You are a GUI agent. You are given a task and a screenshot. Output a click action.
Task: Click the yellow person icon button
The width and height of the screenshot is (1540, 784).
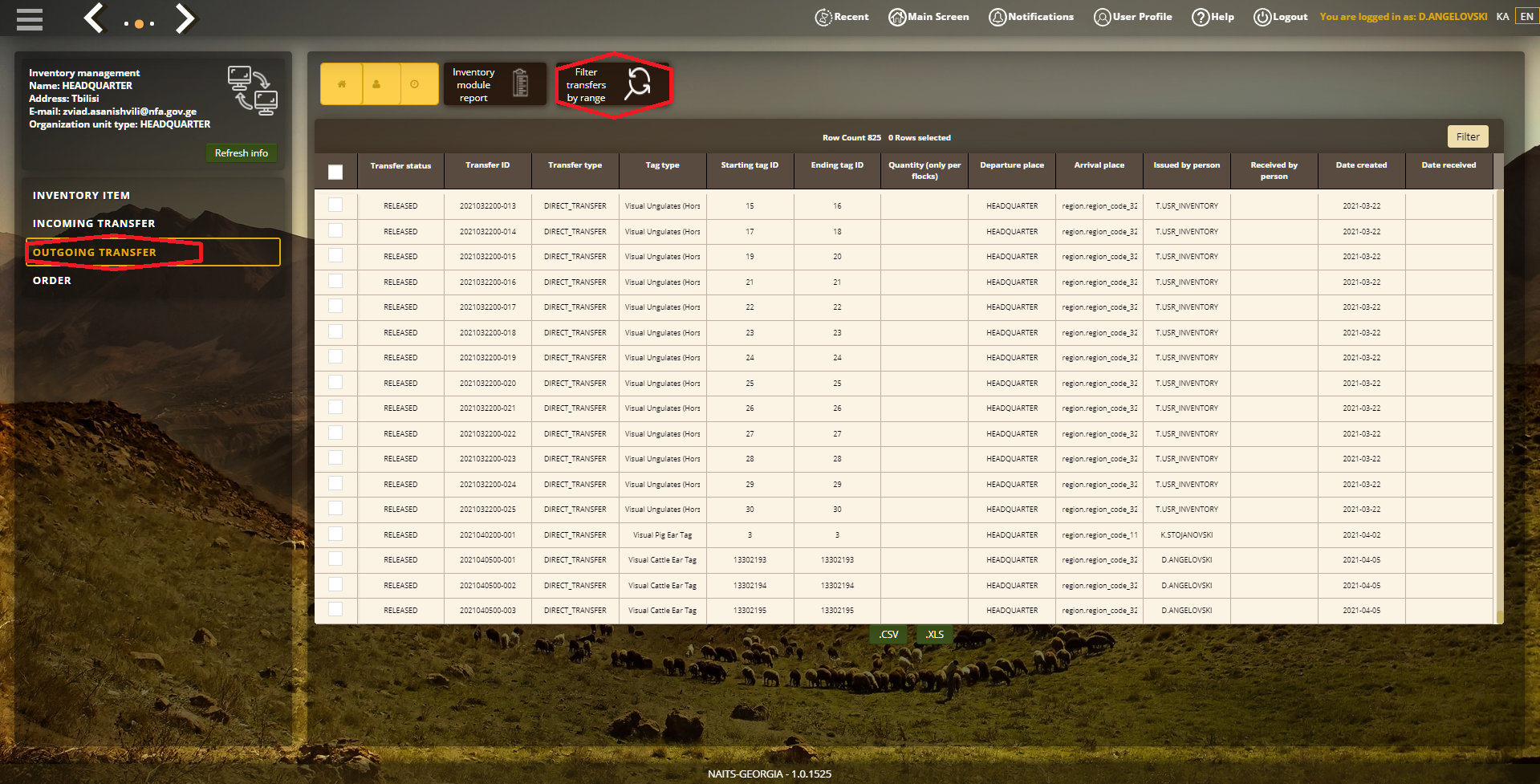pos(376,84)
